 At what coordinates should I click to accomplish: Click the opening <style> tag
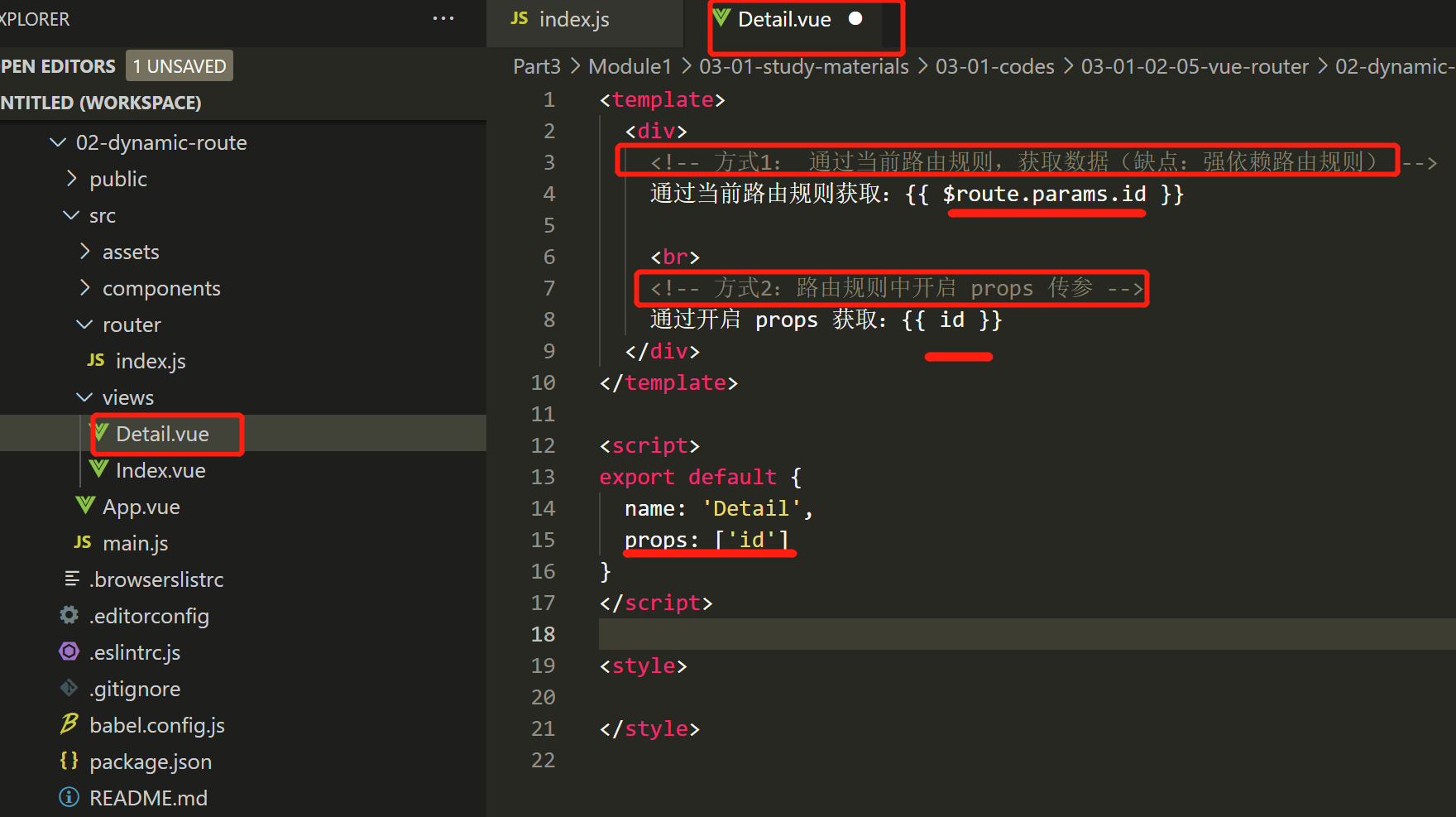tap(644, 666)
